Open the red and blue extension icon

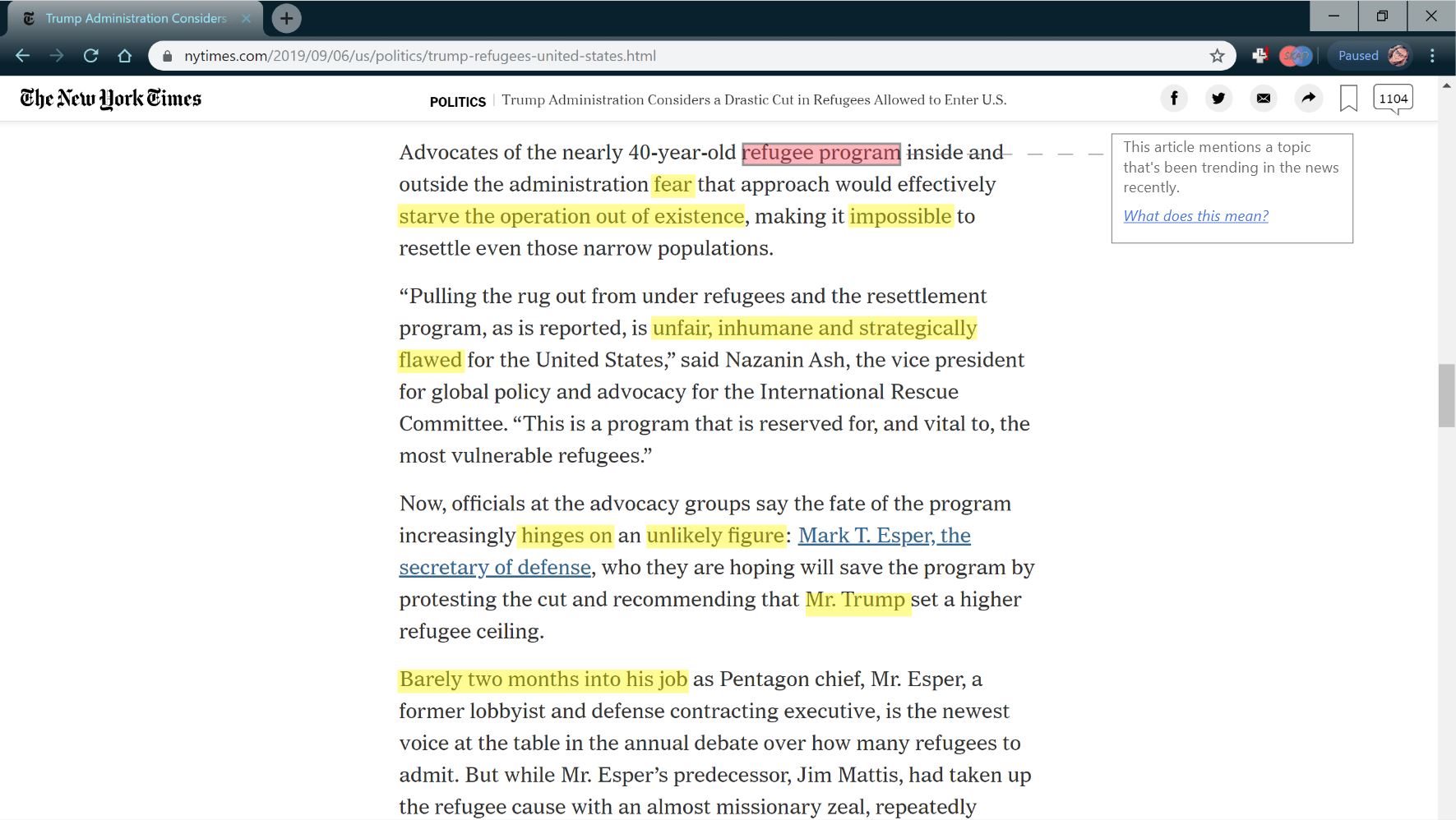click(1296, 56)
